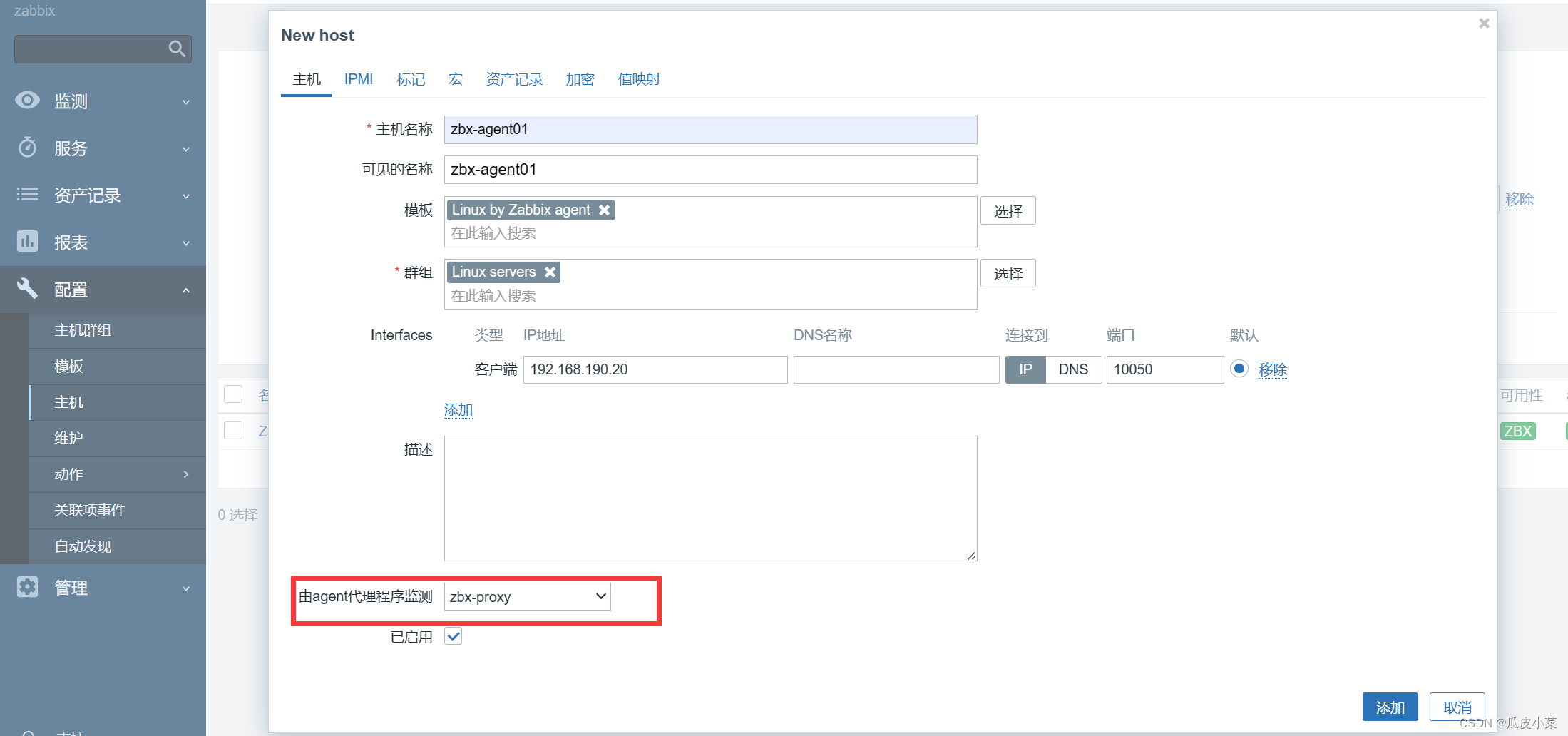Expand the 服务 sidebar menu
This screenshot has height=736, width=1568.
(186, 149)
